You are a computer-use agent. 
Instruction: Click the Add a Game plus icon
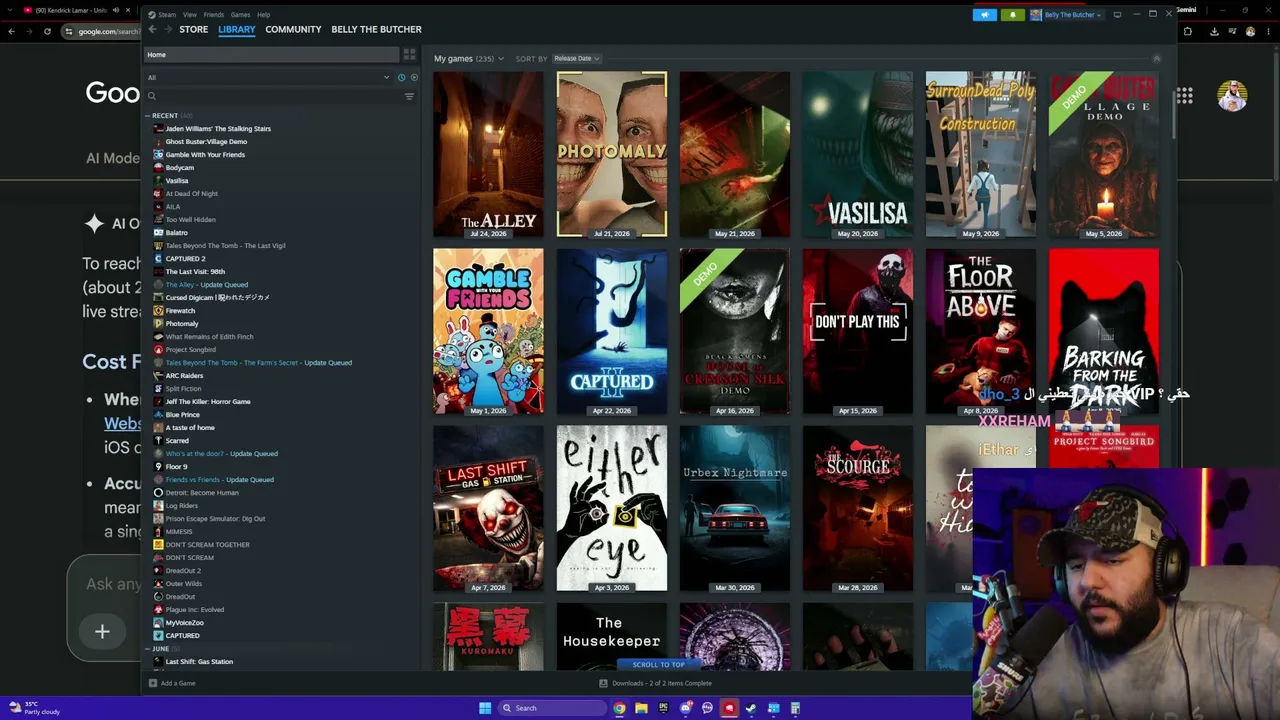[153, 683]
